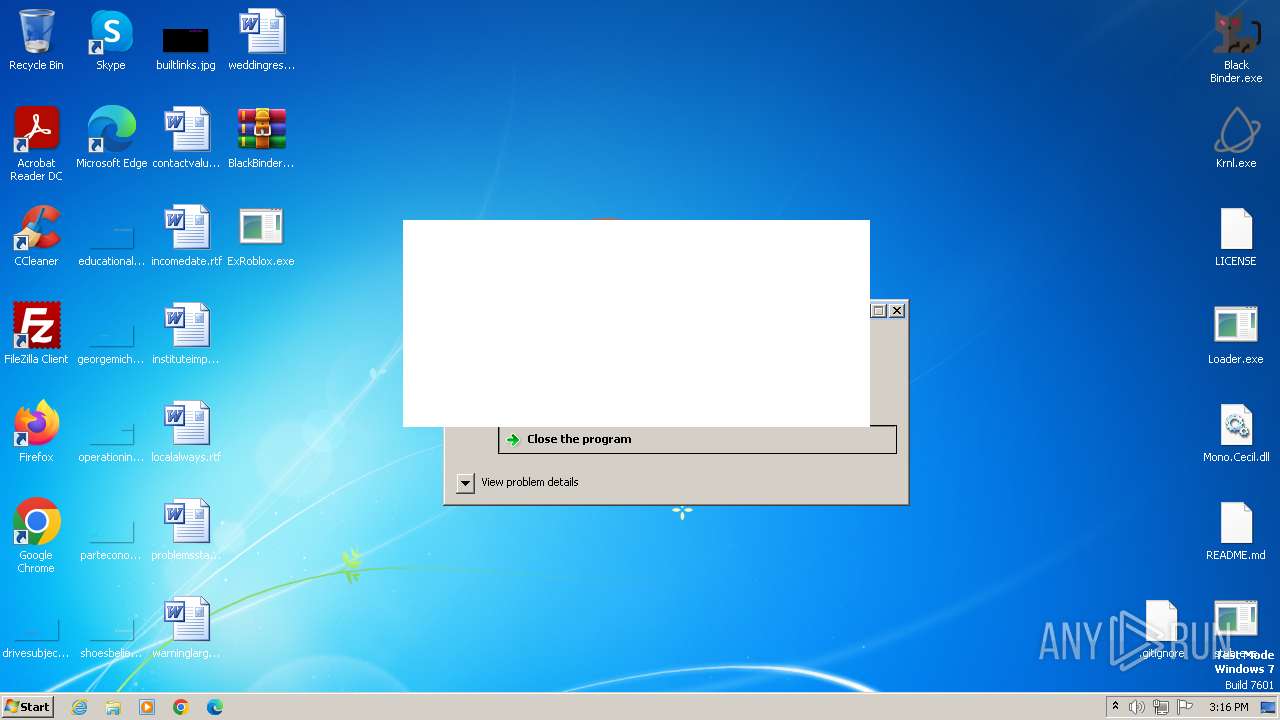Viewport: 1280px width, 720px height.
Task: Click the 3:16 PM clock
Action: 1228,707
